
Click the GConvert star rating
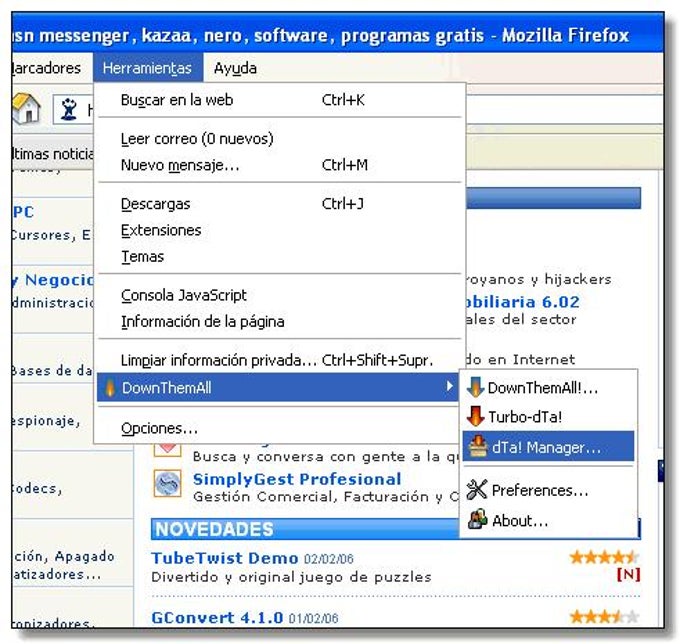(x=605, y=616)
